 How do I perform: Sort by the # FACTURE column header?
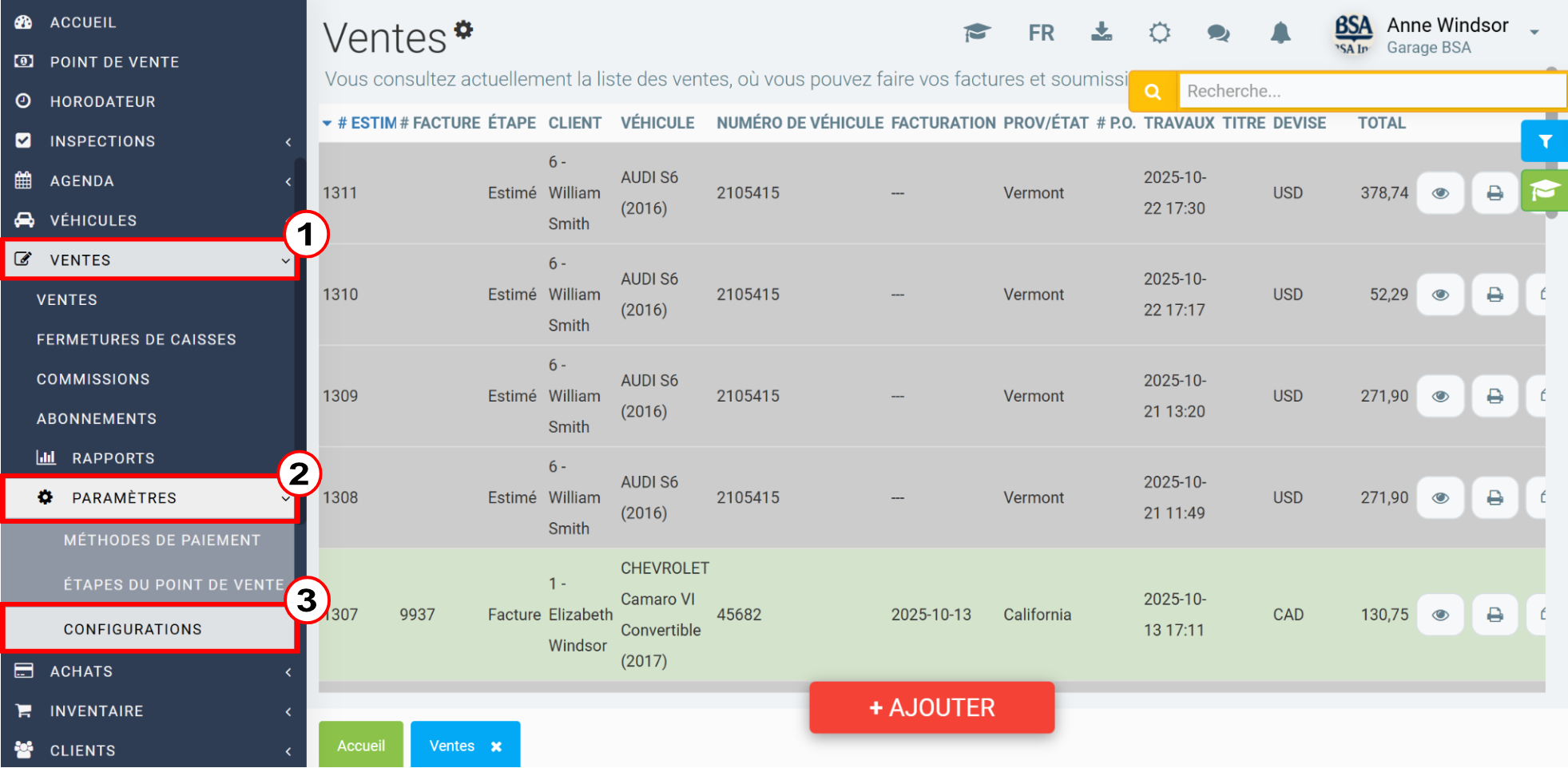pos(440,123)
